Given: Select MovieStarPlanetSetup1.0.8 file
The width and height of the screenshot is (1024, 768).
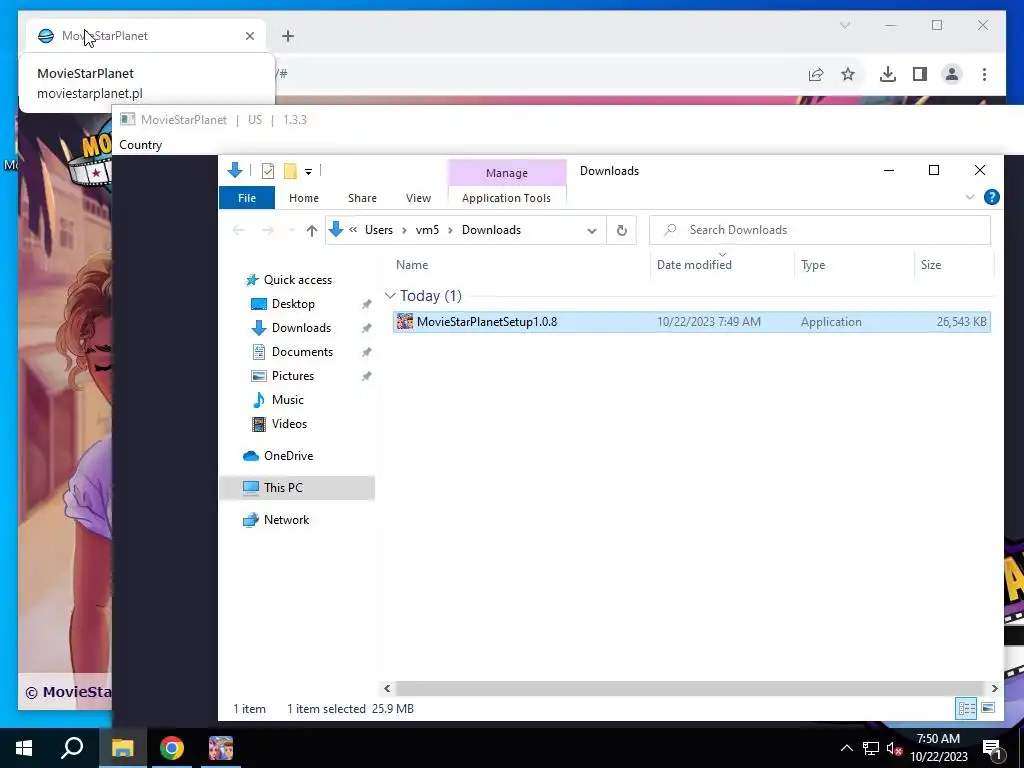Looking at the screenshot, I should tap(692, 322).
